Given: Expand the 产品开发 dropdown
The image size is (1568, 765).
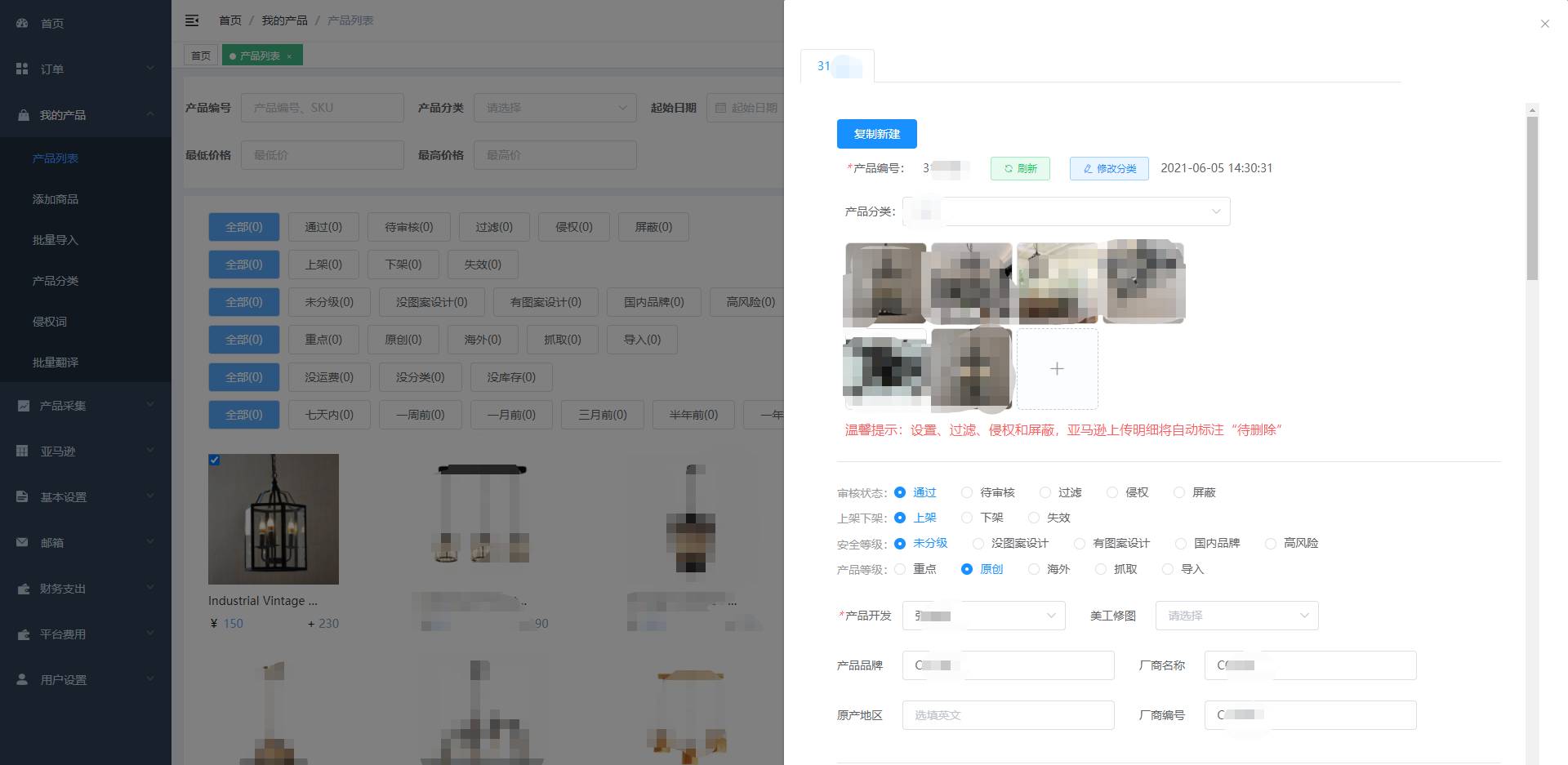Looking at the screenshot, I should tap(983, 616).
